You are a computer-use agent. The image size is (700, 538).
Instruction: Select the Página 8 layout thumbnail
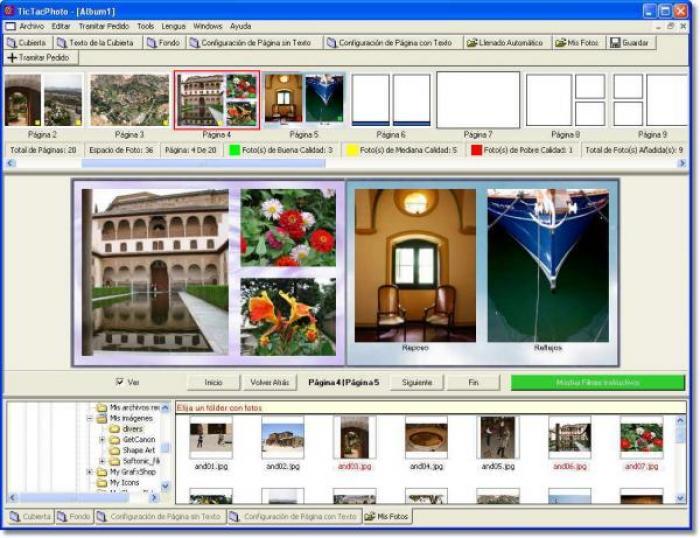tap(566, 100)
